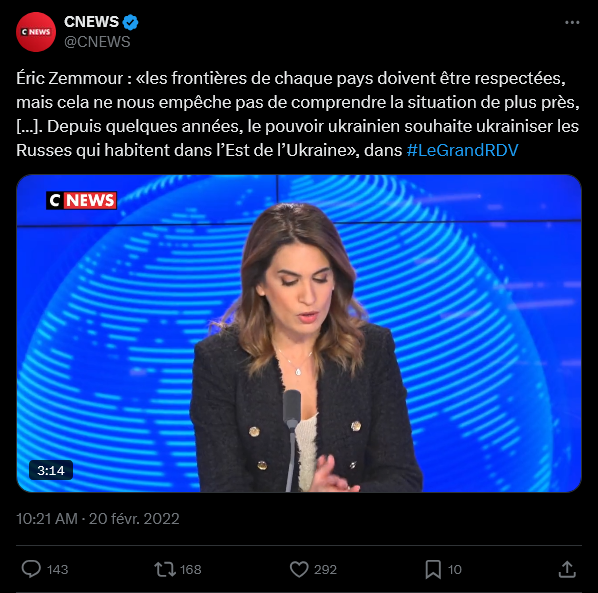Click the share upload icon
This screenshot has width=598, height=593.
pyautogui.click(x=567, y=569)
